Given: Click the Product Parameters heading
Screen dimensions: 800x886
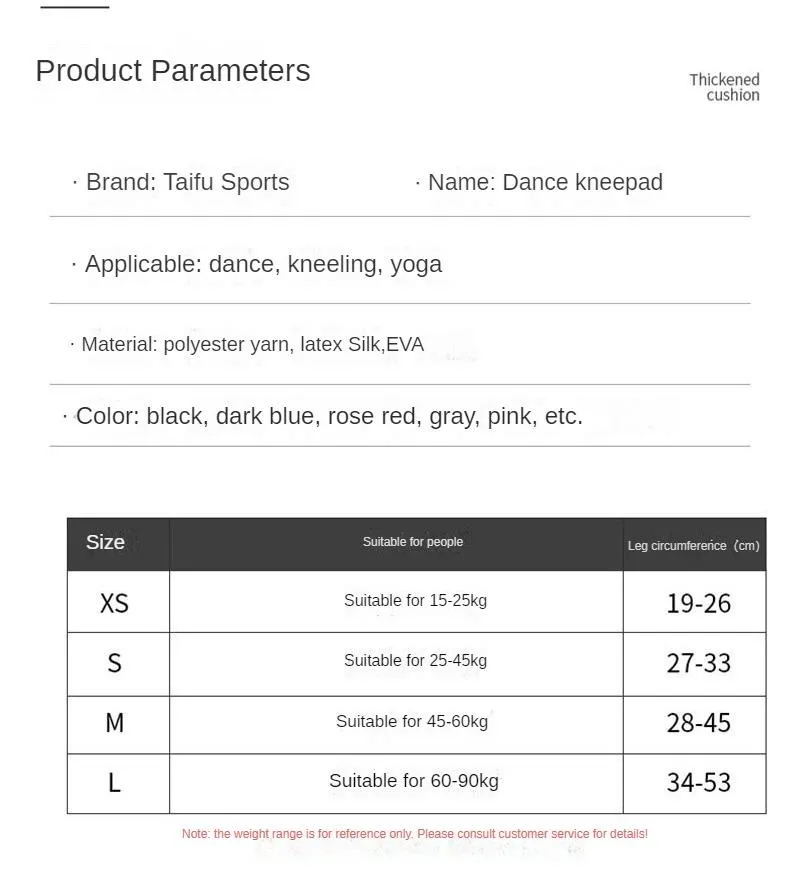Looking at the screenshot, I should pyautogui.click(x=173, y=71).
